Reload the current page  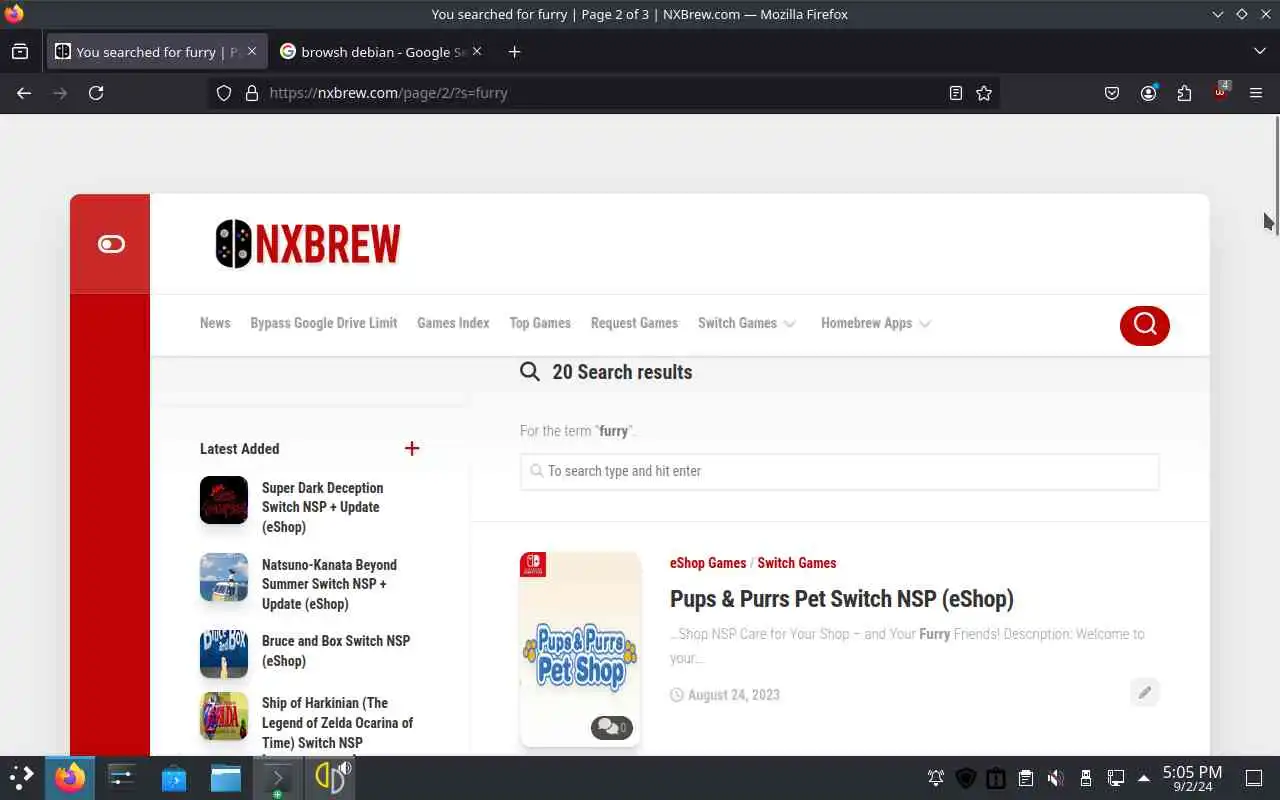(x=96, y=93)
